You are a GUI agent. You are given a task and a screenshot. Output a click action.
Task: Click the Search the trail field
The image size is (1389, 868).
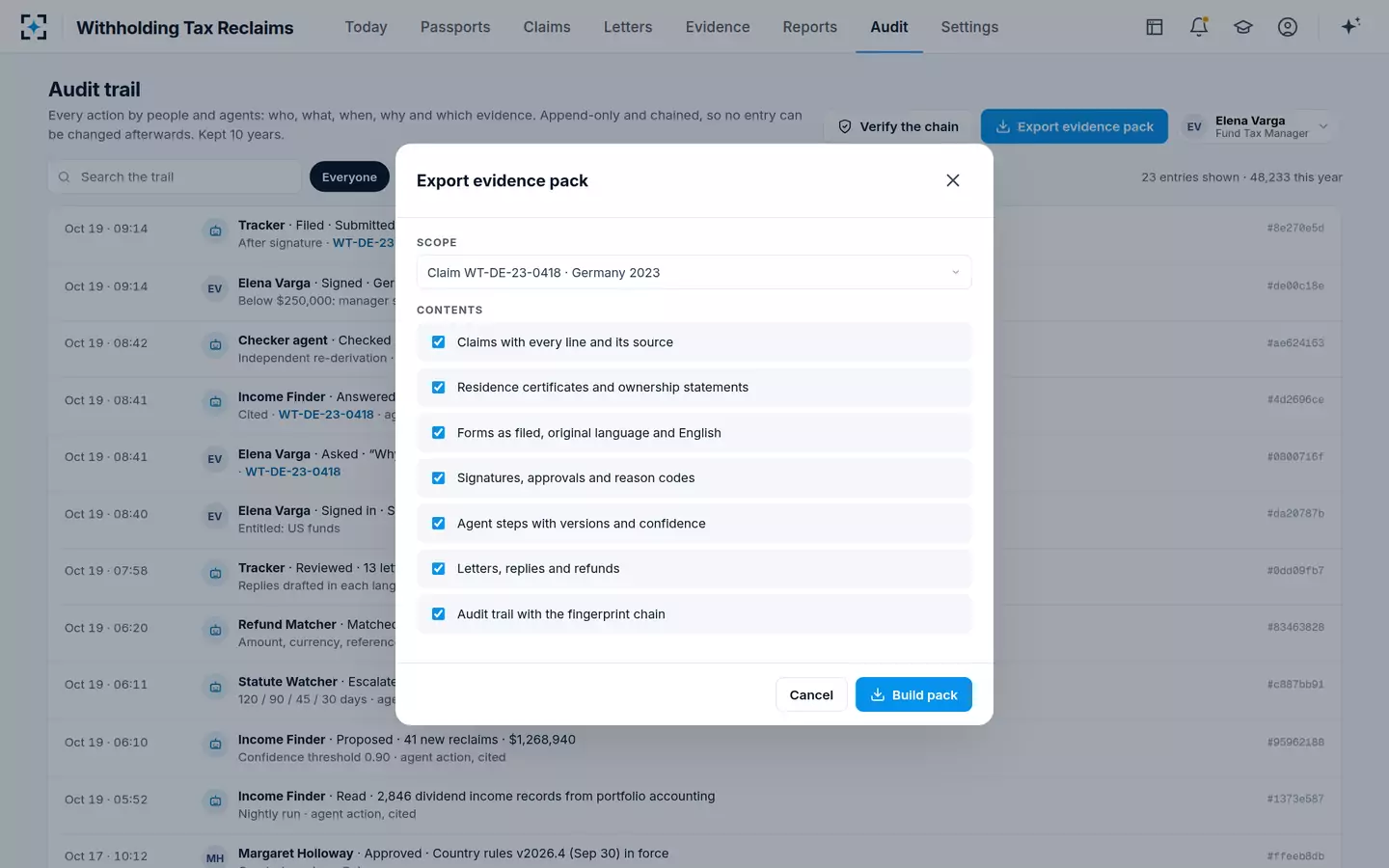pos(175,177)
